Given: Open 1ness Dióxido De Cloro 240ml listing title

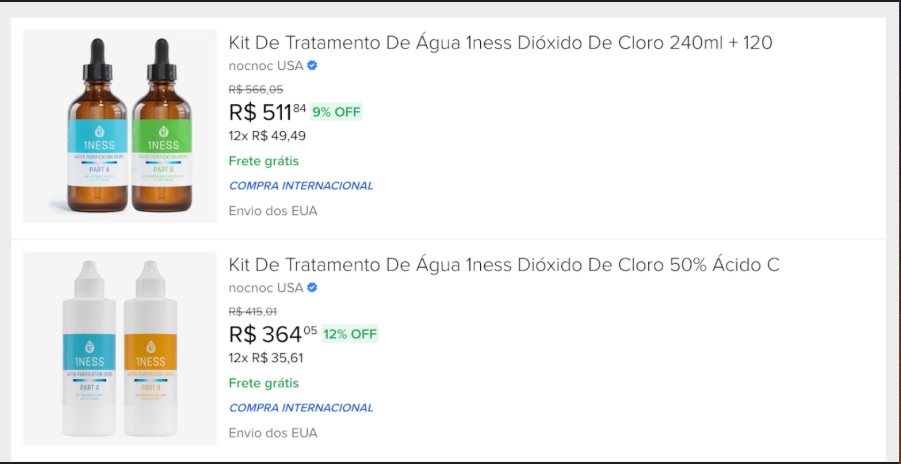Looking at the screenshot, I should point(500,43).
